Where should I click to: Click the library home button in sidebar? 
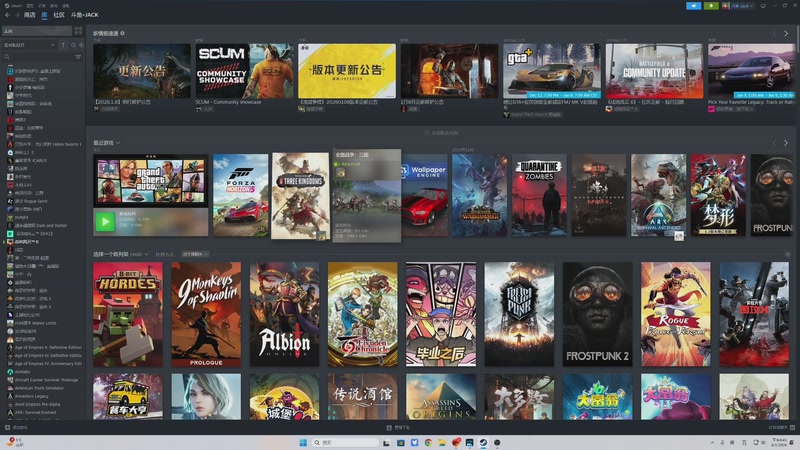coord(37,31)
